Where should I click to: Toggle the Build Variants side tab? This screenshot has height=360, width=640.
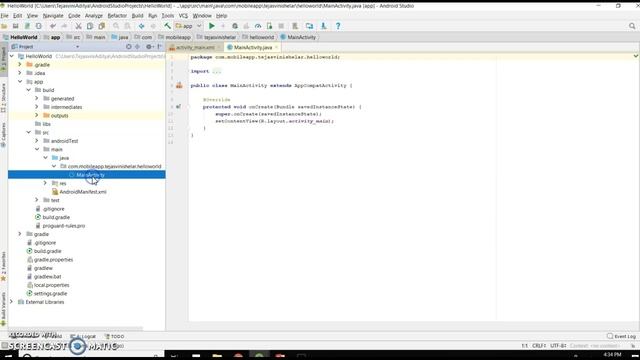[x=4, y=309]
